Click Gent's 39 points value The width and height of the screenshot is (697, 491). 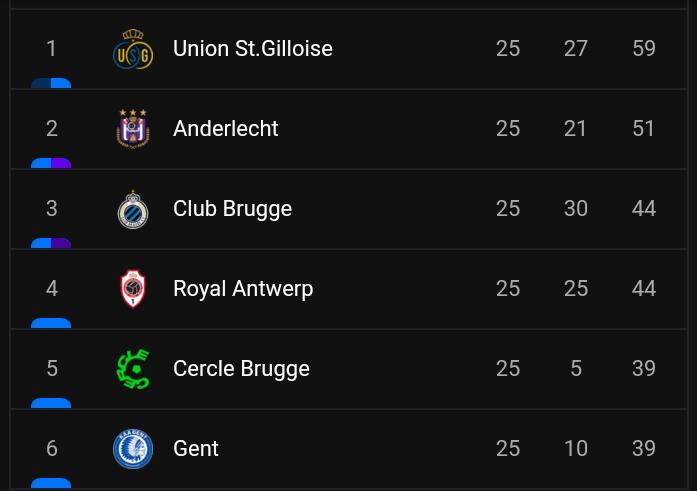pos(644,448)
